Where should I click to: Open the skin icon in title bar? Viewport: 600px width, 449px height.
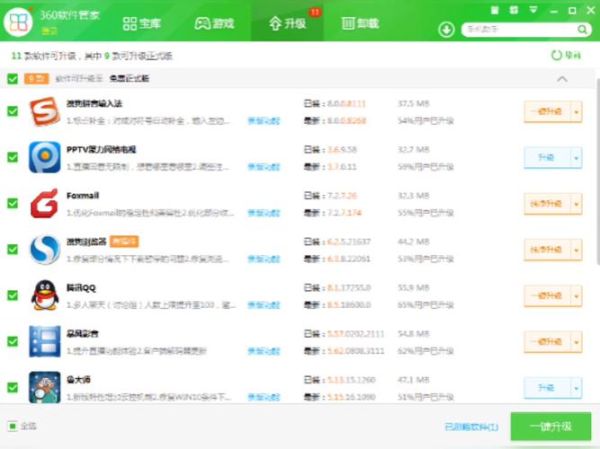495,10
